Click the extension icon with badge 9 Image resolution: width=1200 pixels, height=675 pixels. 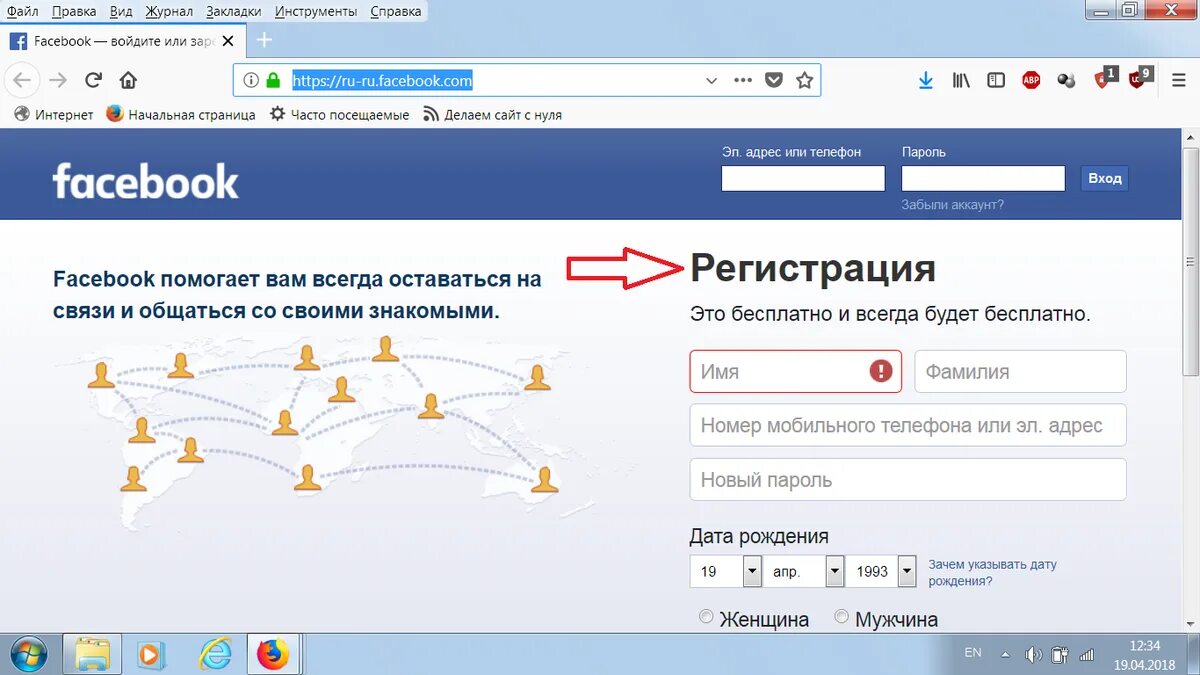tap(1140, 79)
